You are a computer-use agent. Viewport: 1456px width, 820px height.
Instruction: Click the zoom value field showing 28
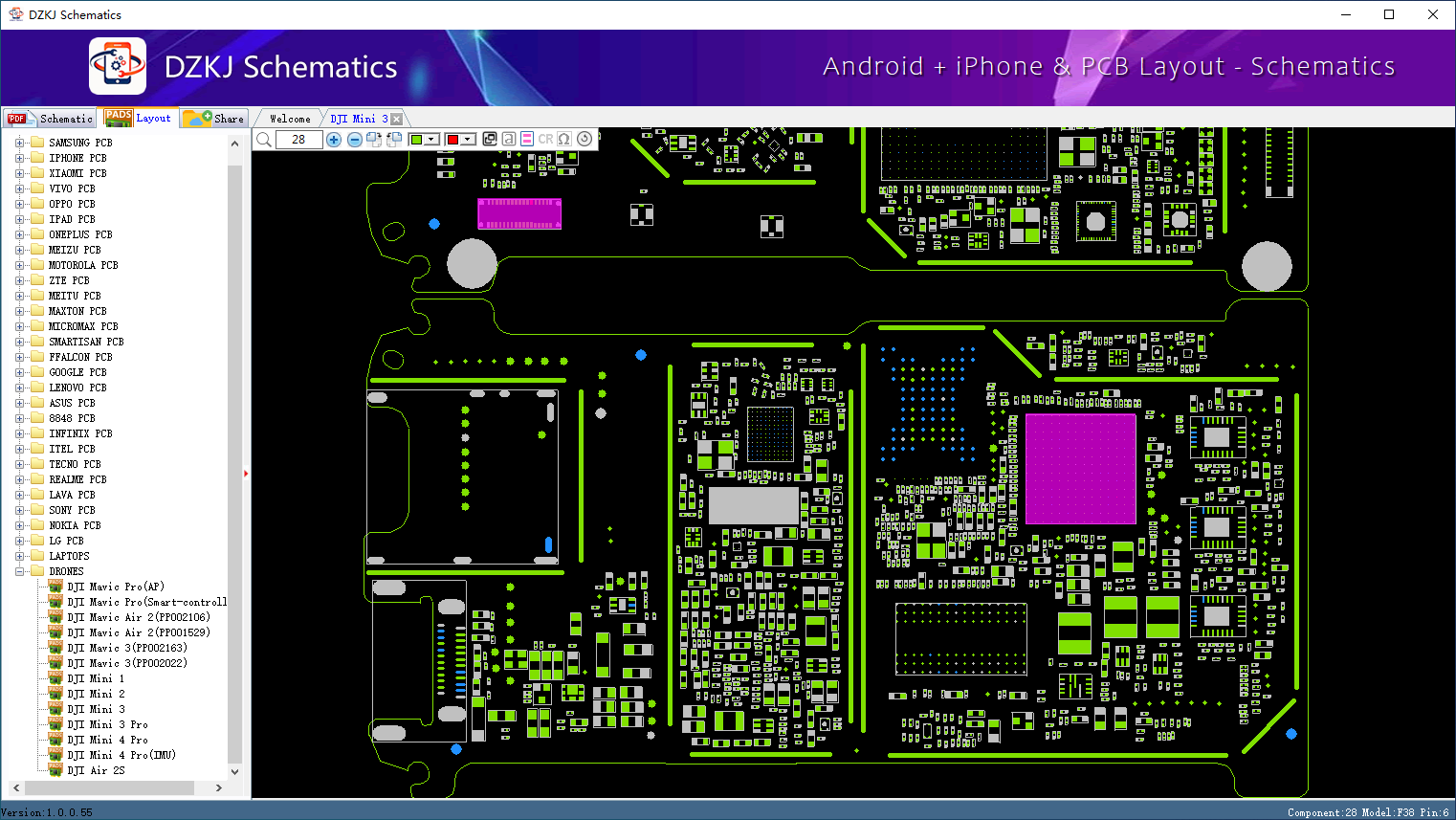click(298, 140)
